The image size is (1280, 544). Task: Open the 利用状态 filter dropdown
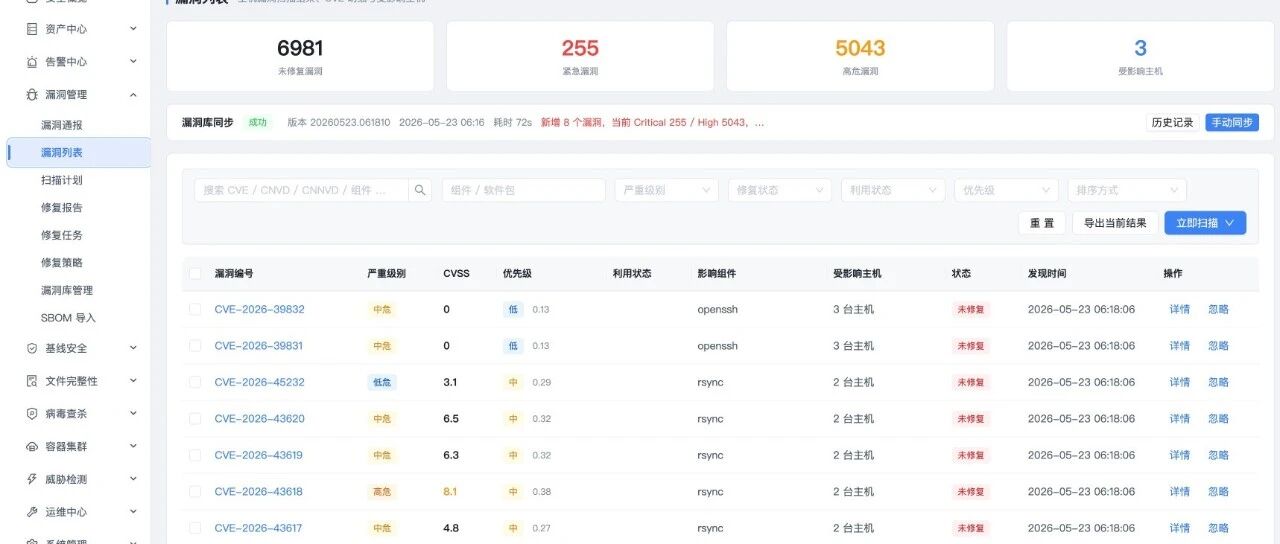(x=893, y=190)
